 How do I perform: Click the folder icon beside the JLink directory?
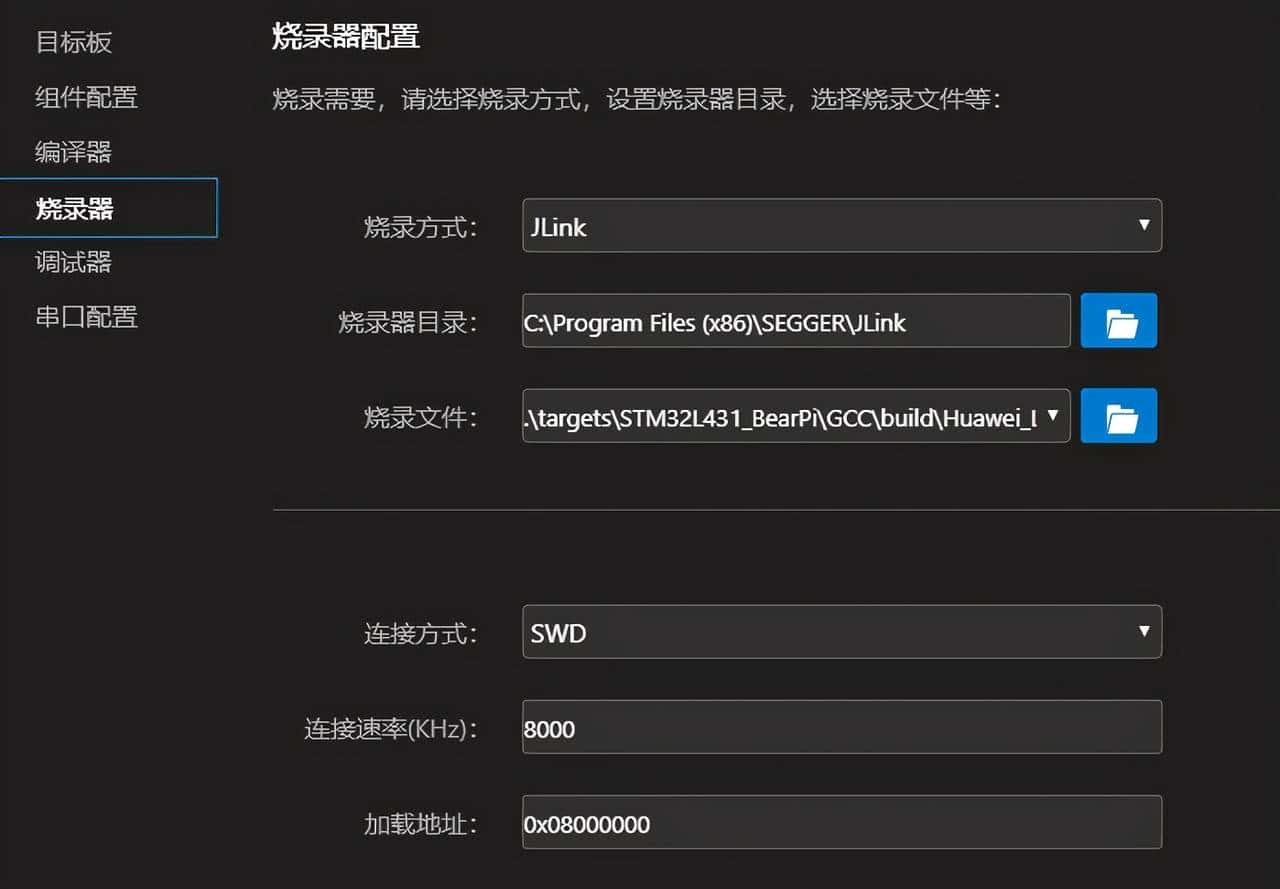1118,321
